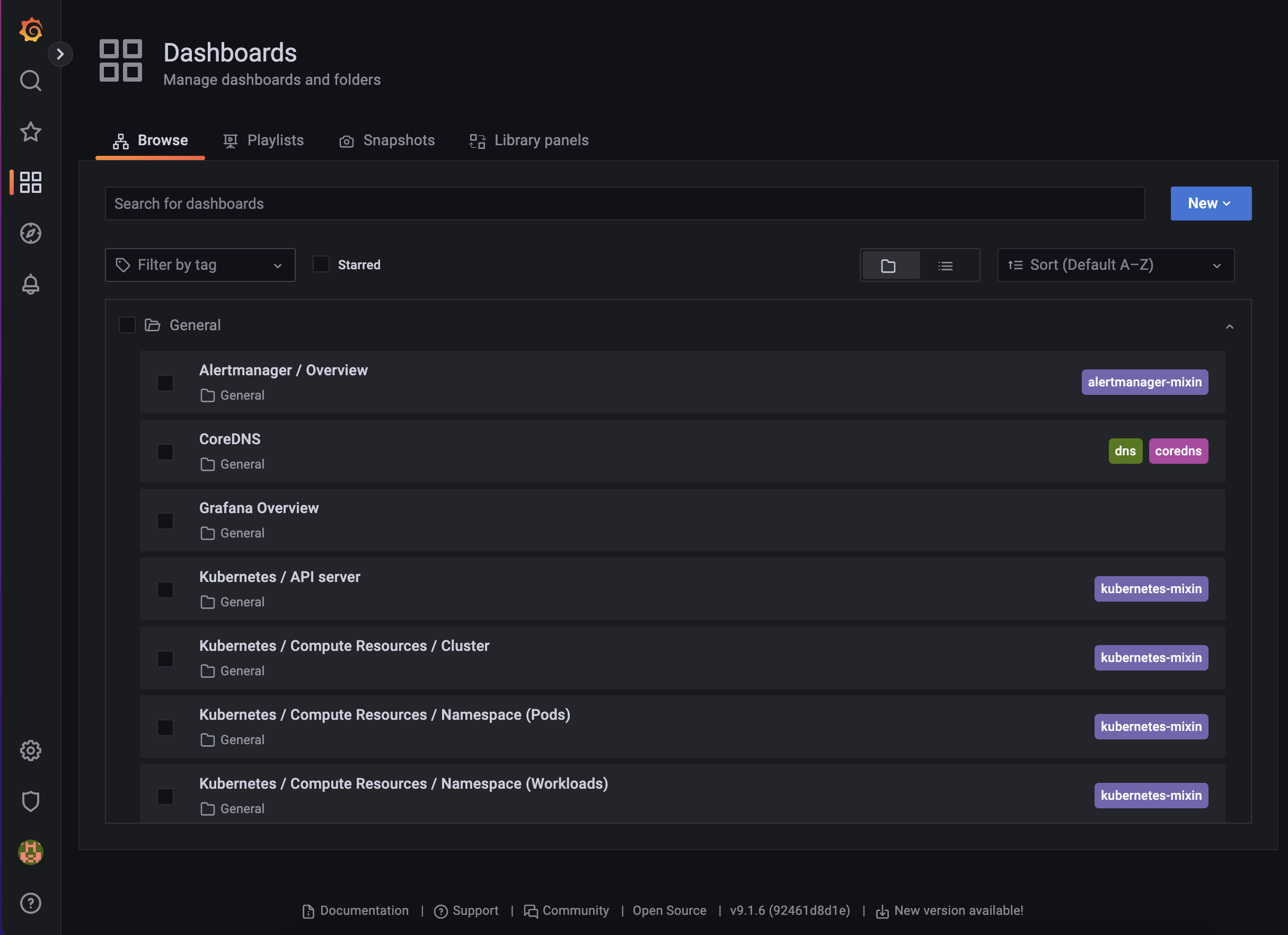Switch to the Playlists tab
Screen dimensions: 1288x935
tap(263, 140)
